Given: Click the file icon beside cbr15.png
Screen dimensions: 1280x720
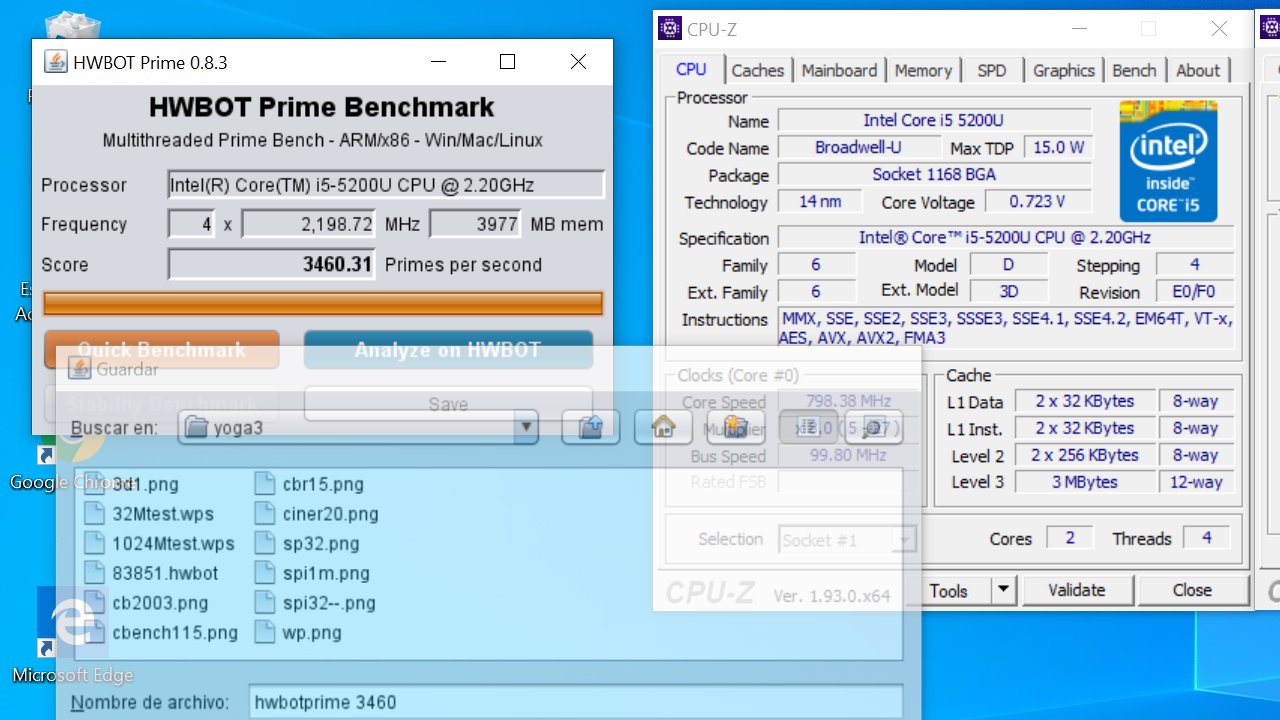Looking at the screenshot, I should click(265, 484).
